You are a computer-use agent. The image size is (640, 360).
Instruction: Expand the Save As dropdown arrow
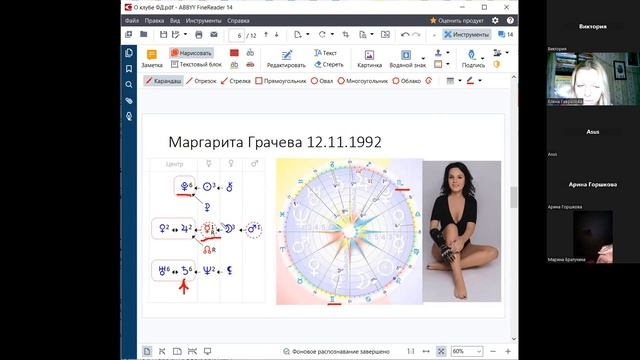pos(185,35)
